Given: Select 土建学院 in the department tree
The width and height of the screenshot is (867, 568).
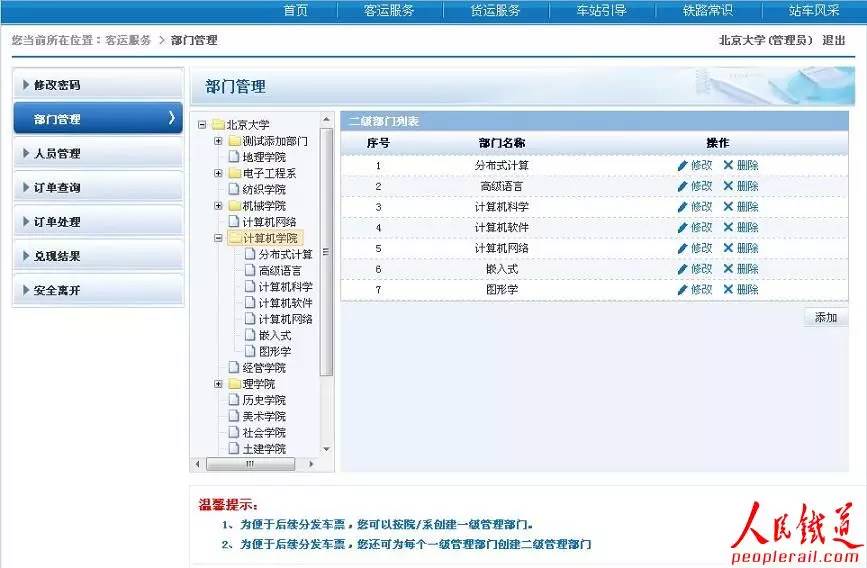Looking at the screenshot, I should click(x=264, y=449).
